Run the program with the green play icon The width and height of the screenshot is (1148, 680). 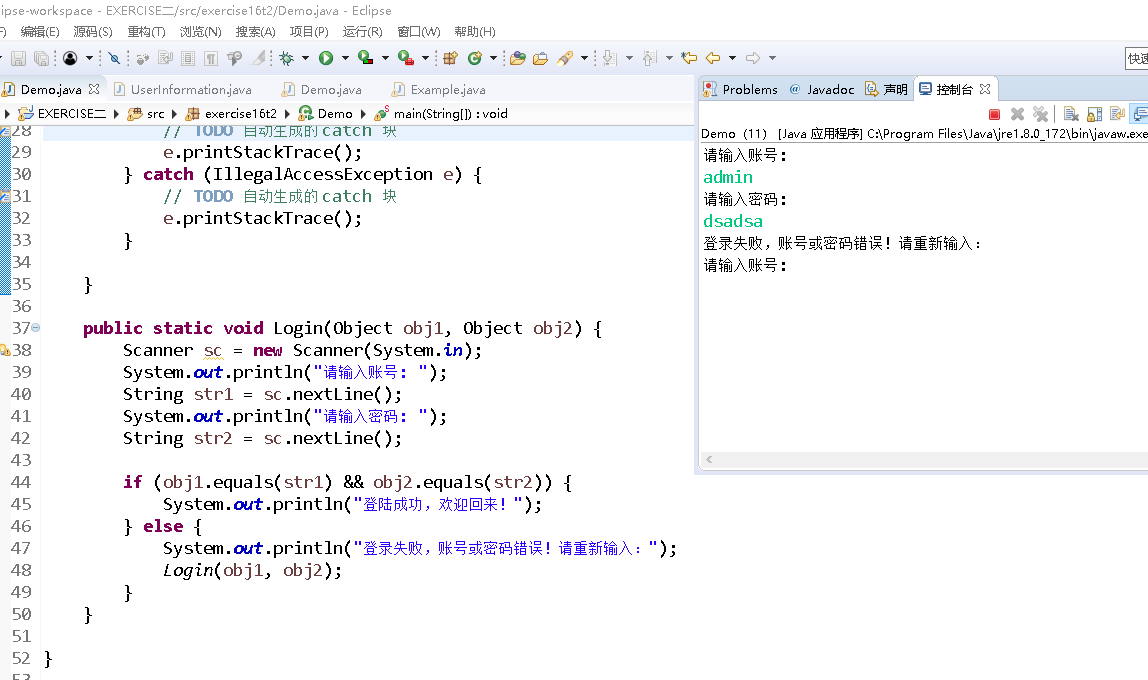click(326, 58)
